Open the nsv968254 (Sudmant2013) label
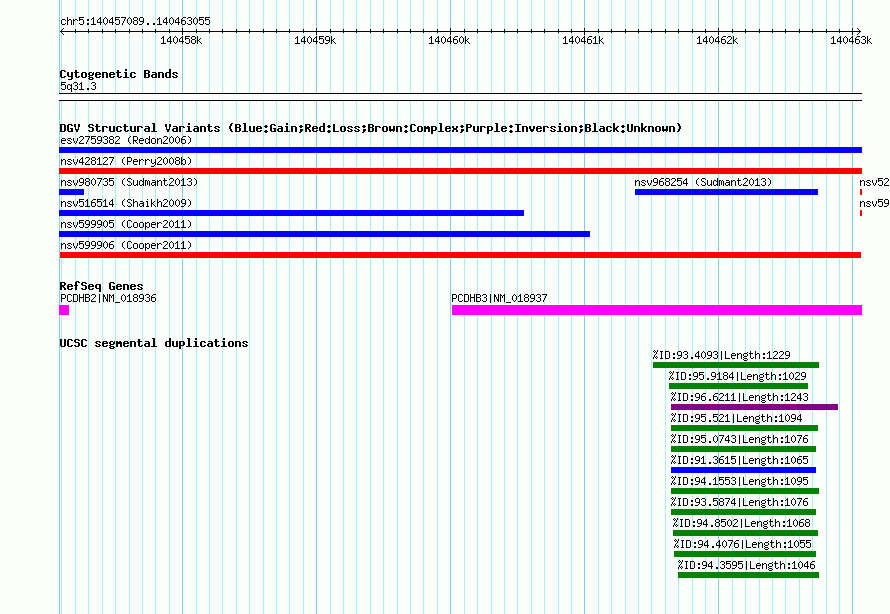The height and width of the screenshot is (614, 890). [x=703, y=182]
